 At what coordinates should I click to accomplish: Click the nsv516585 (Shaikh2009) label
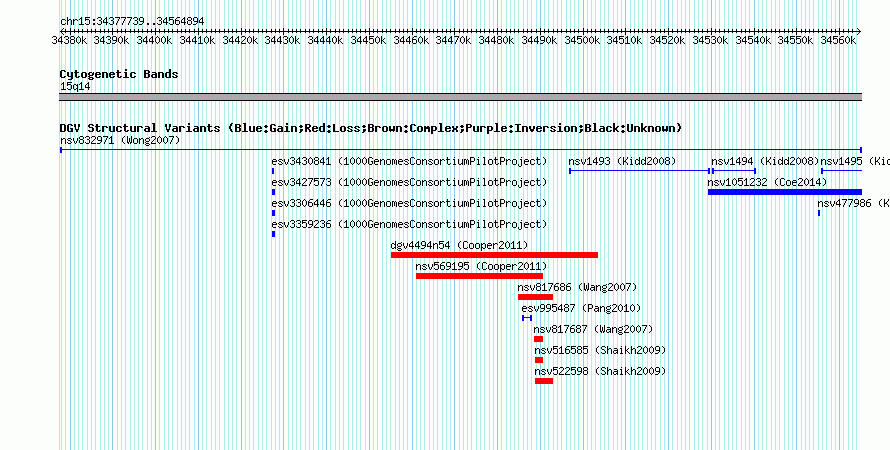point(600,350)
